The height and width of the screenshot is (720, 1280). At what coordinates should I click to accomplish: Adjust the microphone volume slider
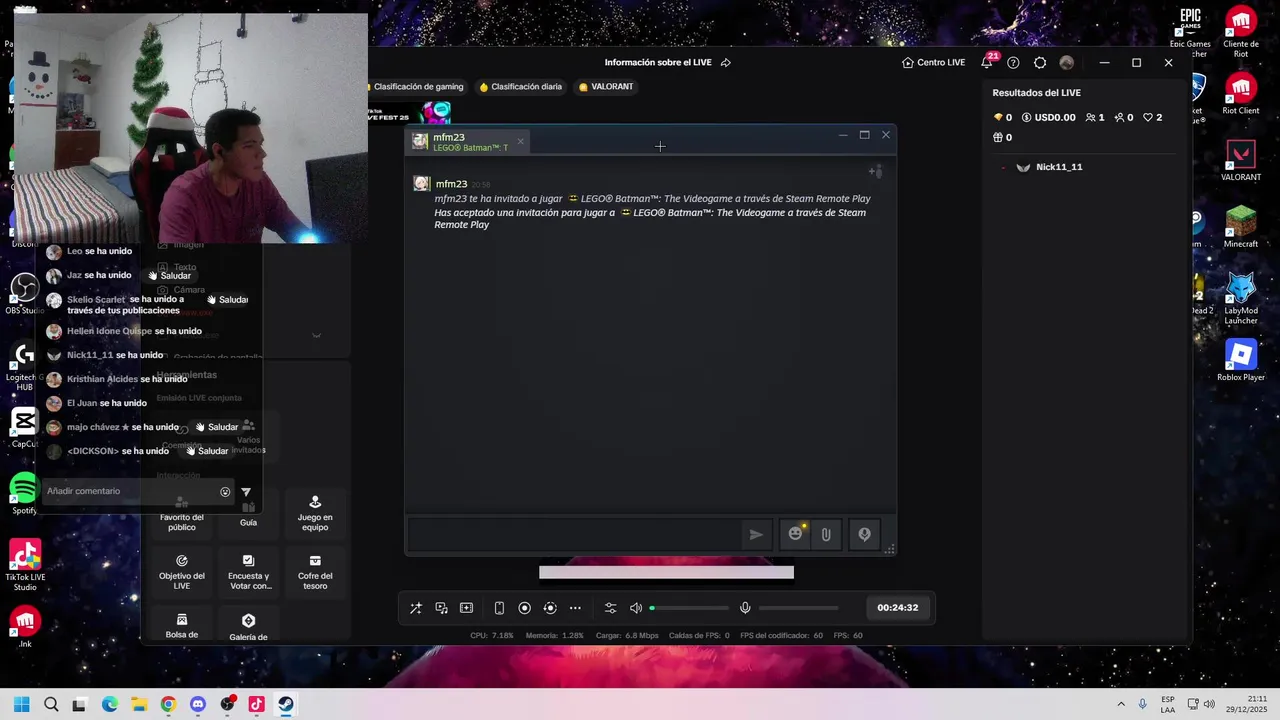click(x=798, y=608)
